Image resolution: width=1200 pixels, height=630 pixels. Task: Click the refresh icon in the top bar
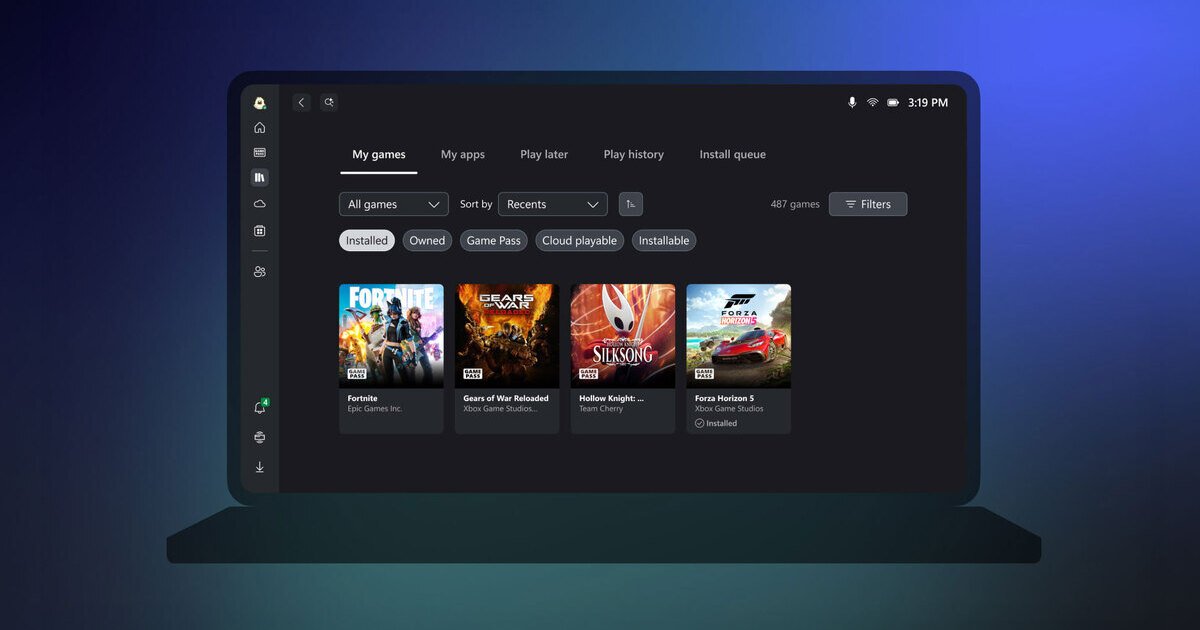point(329,102)
